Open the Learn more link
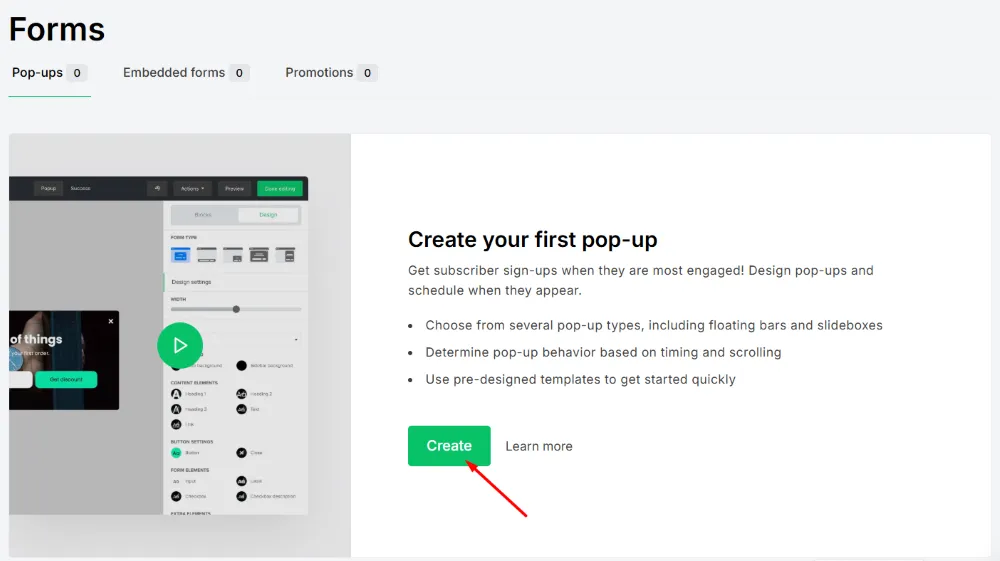The height and width of the screenshot is (561, 1000). [x=539, y=446]
